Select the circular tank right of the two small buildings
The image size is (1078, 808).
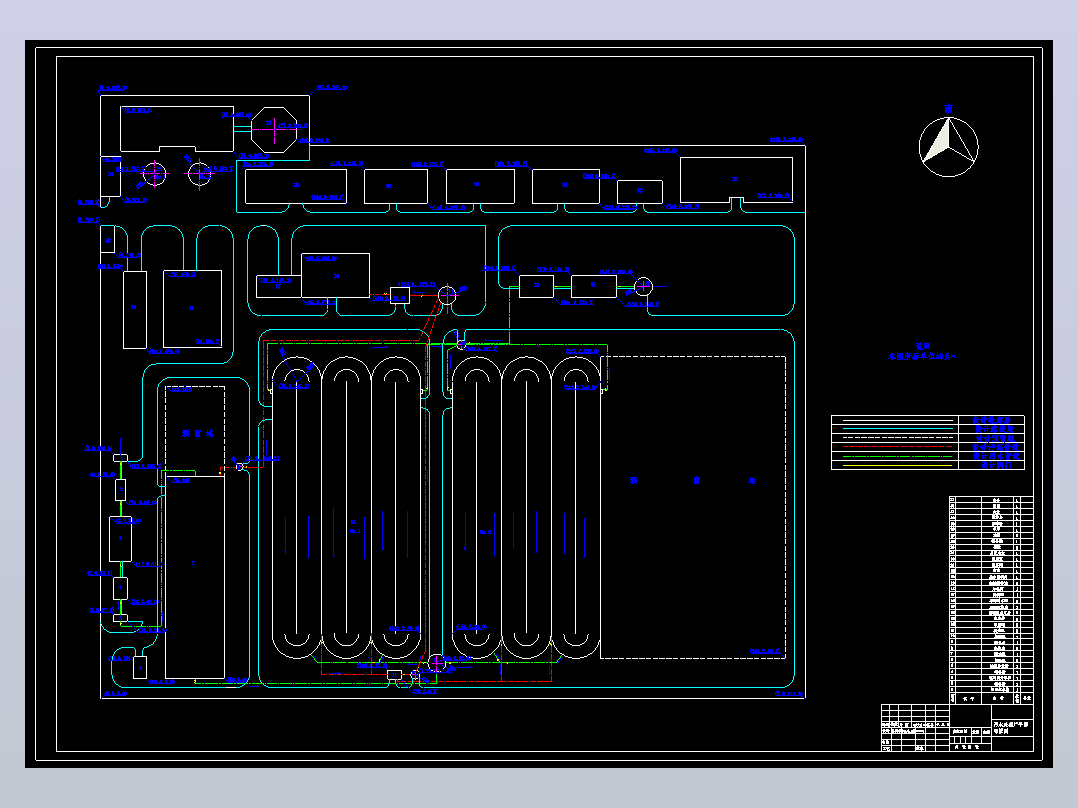(643, 286)
